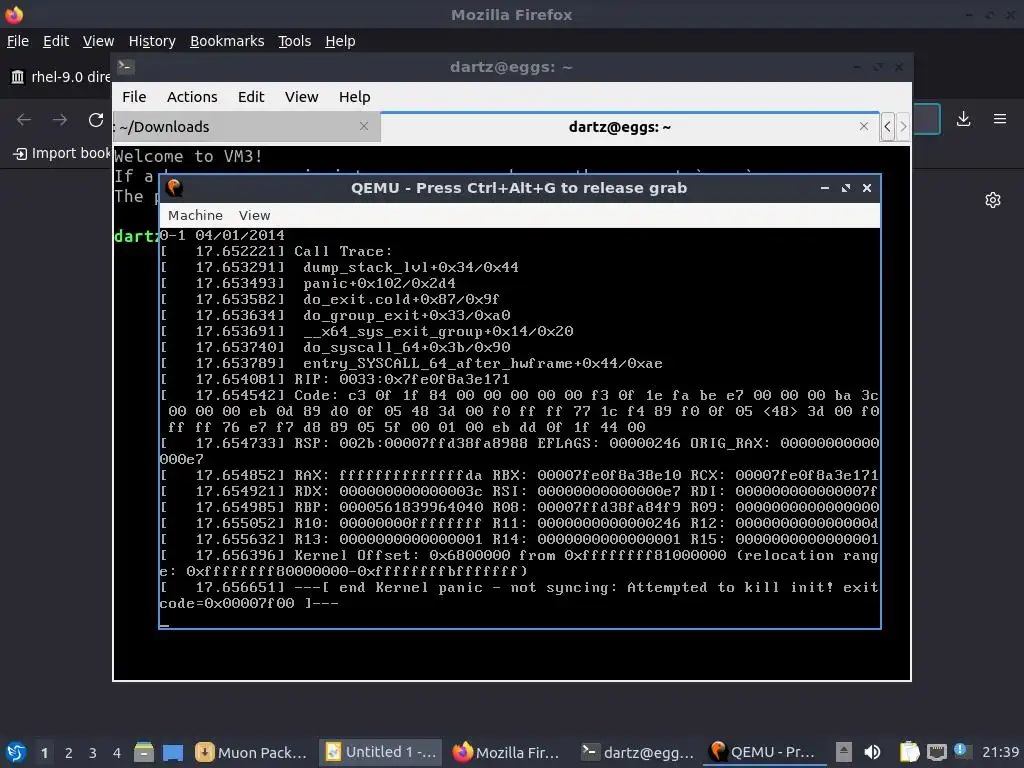Image resolution: width=1024 pixels, height=768 pixels.
Task: Click the 21:39 taskbar clock
Action: [x=1000, y=752]
